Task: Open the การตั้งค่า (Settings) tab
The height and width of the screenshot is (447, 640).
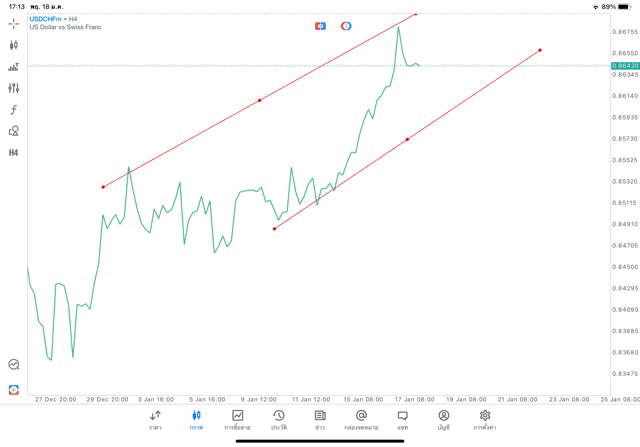Action: (x=485, y=419)
